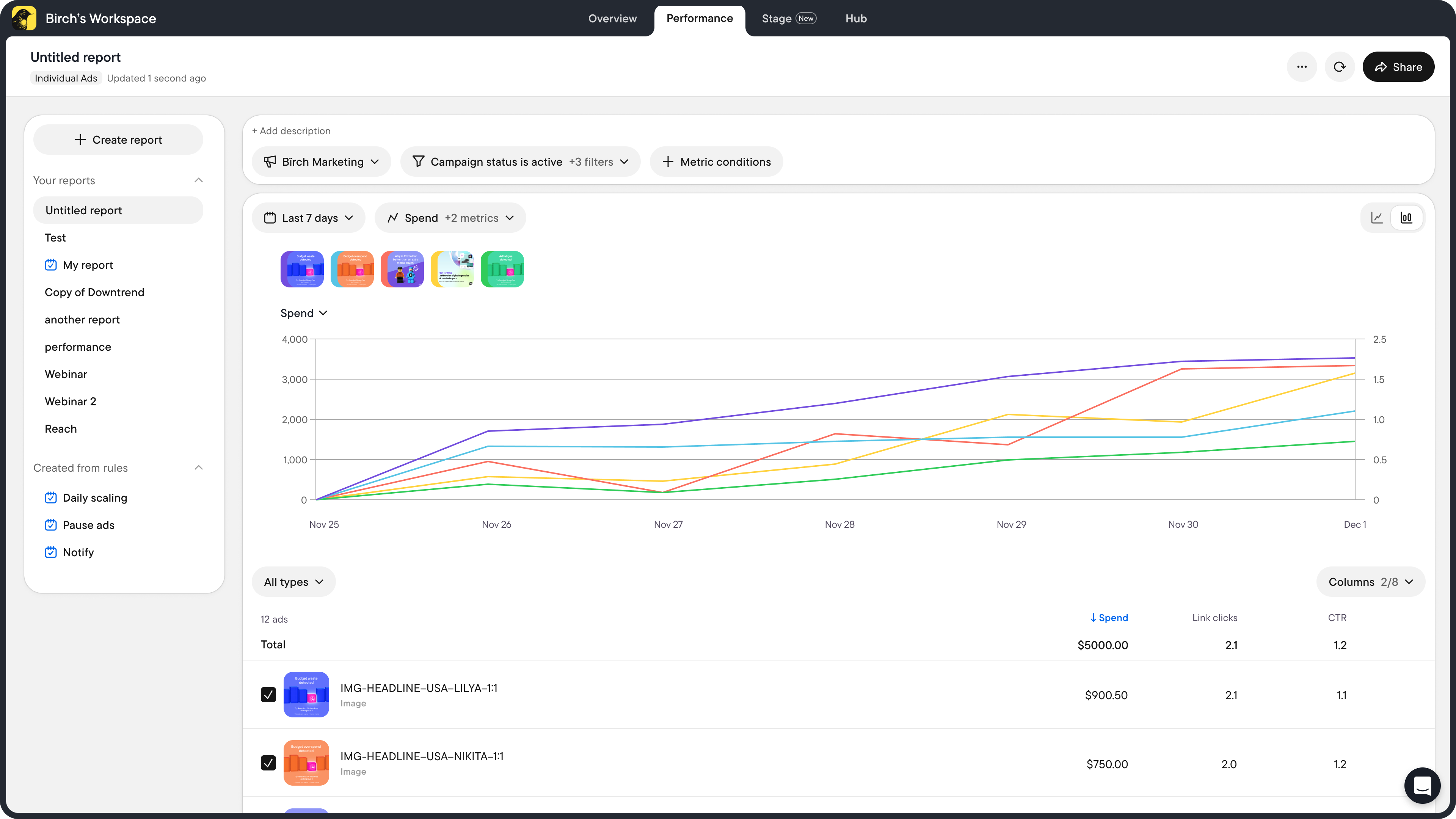1456x819 pixels.
Task: Select the green Ad fatigue thumbnail above chart
Action: point(502,269)
